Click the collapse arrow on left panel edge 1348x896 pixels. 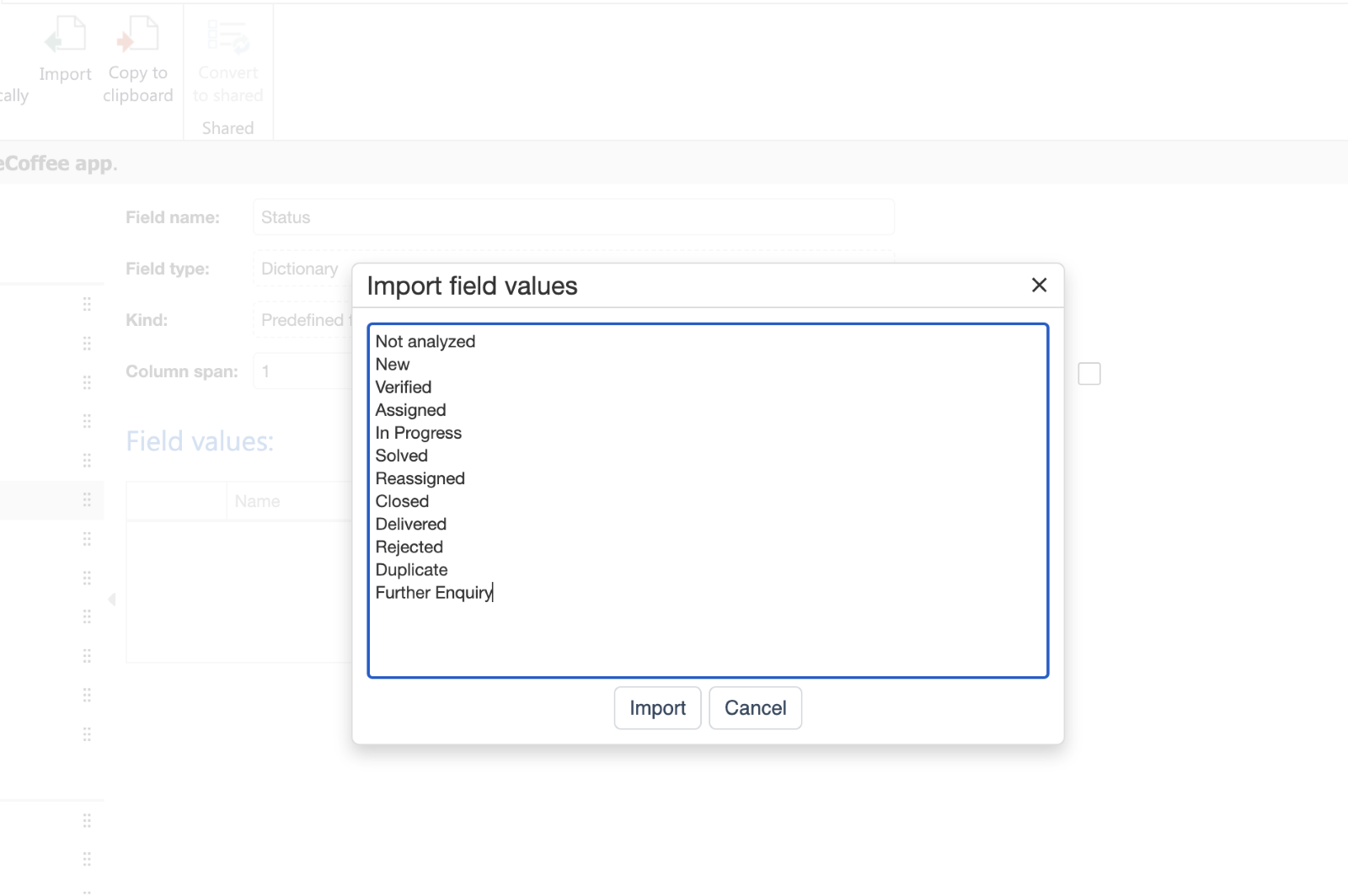(112, 600)
